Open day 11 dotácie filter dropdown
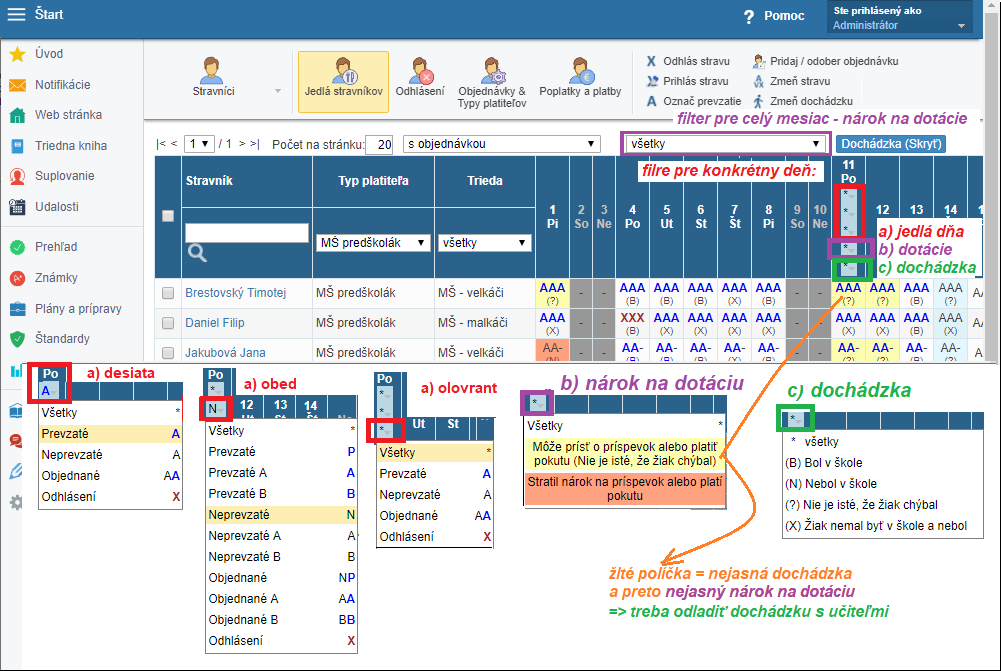This screenshot has height=671, width=1001. (x=849, y=248)
